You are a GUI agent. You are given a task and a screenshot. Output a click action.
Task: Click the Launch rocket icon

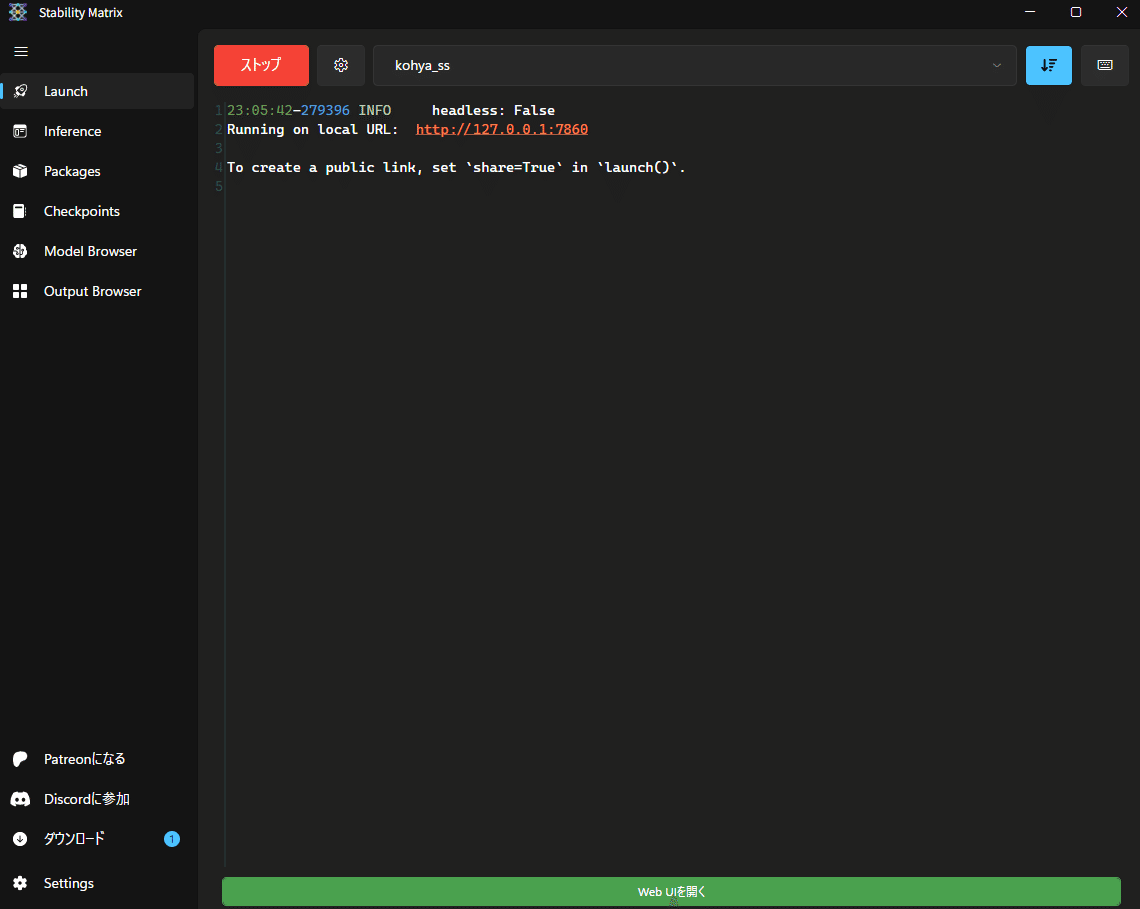20,91
